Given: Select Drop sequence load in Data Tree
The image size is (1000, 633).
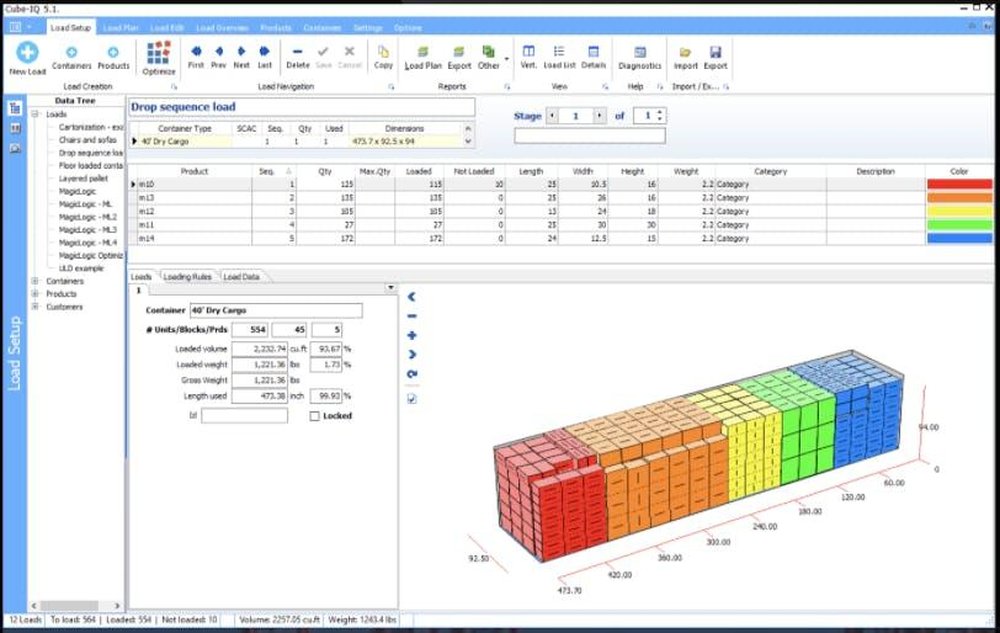Looking at the screenshot, I should click(91, 153).
